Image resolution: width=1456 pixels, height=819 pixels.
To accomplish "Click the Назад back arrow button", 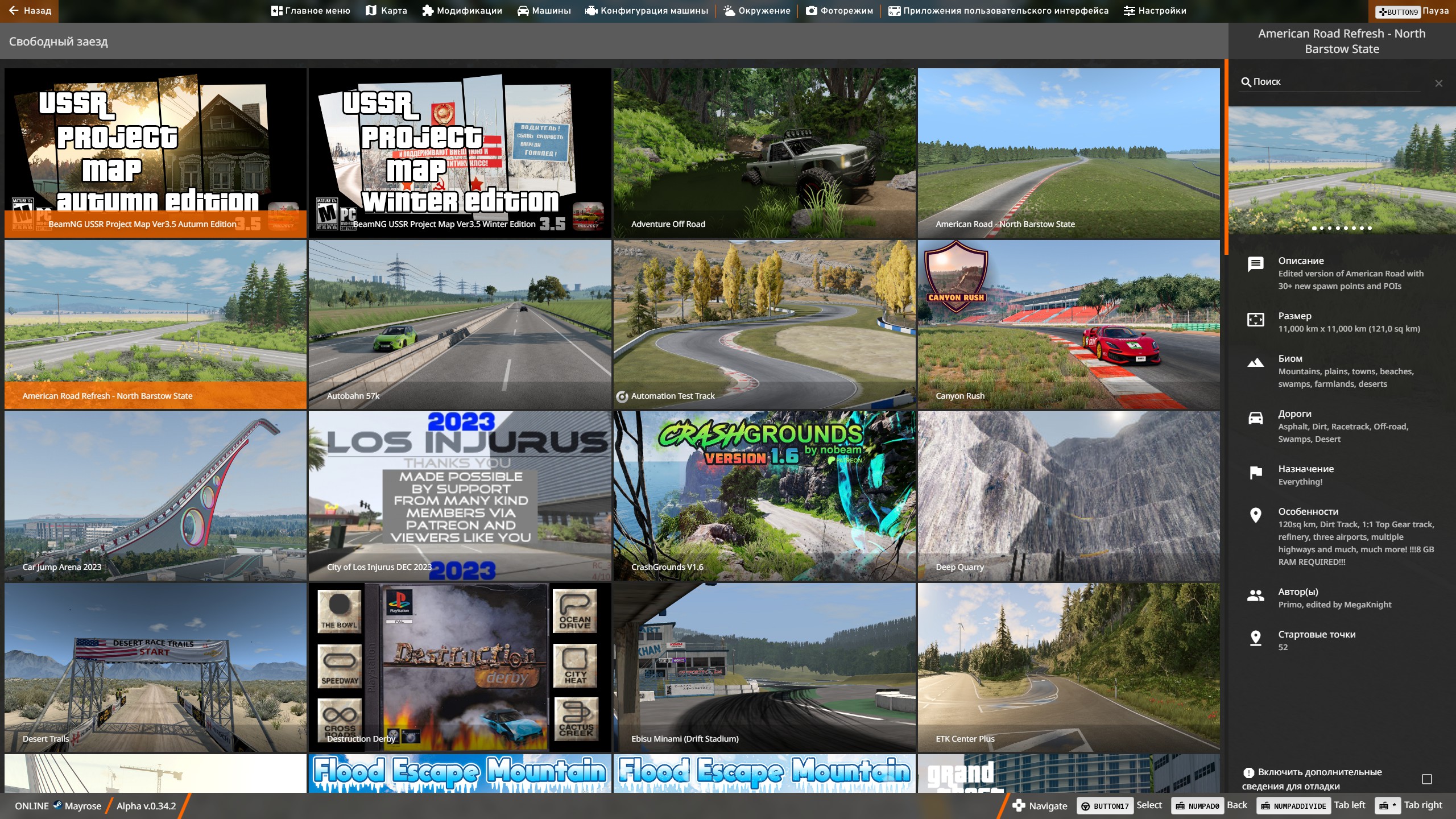I will pyautogui.click(x=30, y=11).
